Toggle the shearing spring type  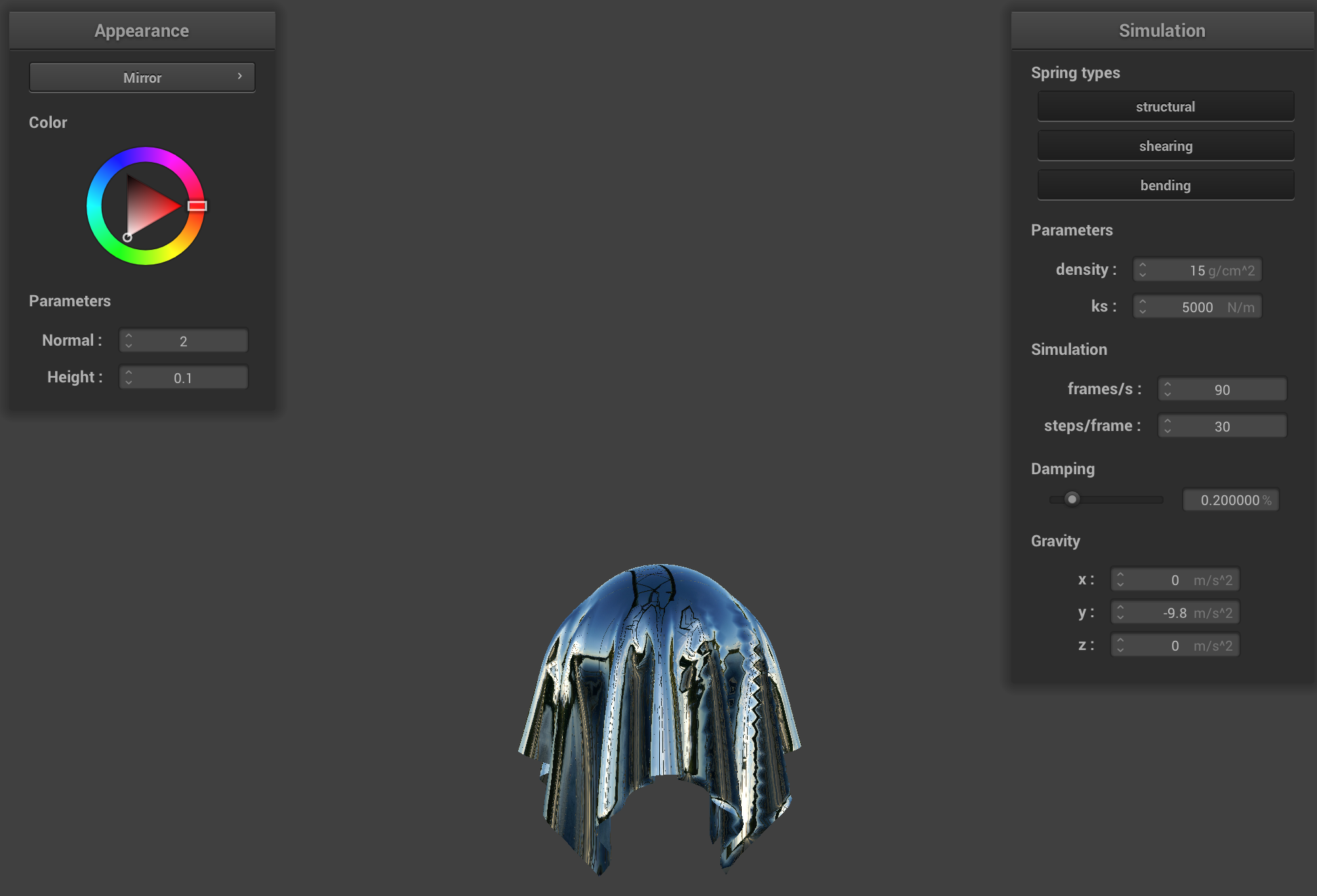(x=1165, y=146)
